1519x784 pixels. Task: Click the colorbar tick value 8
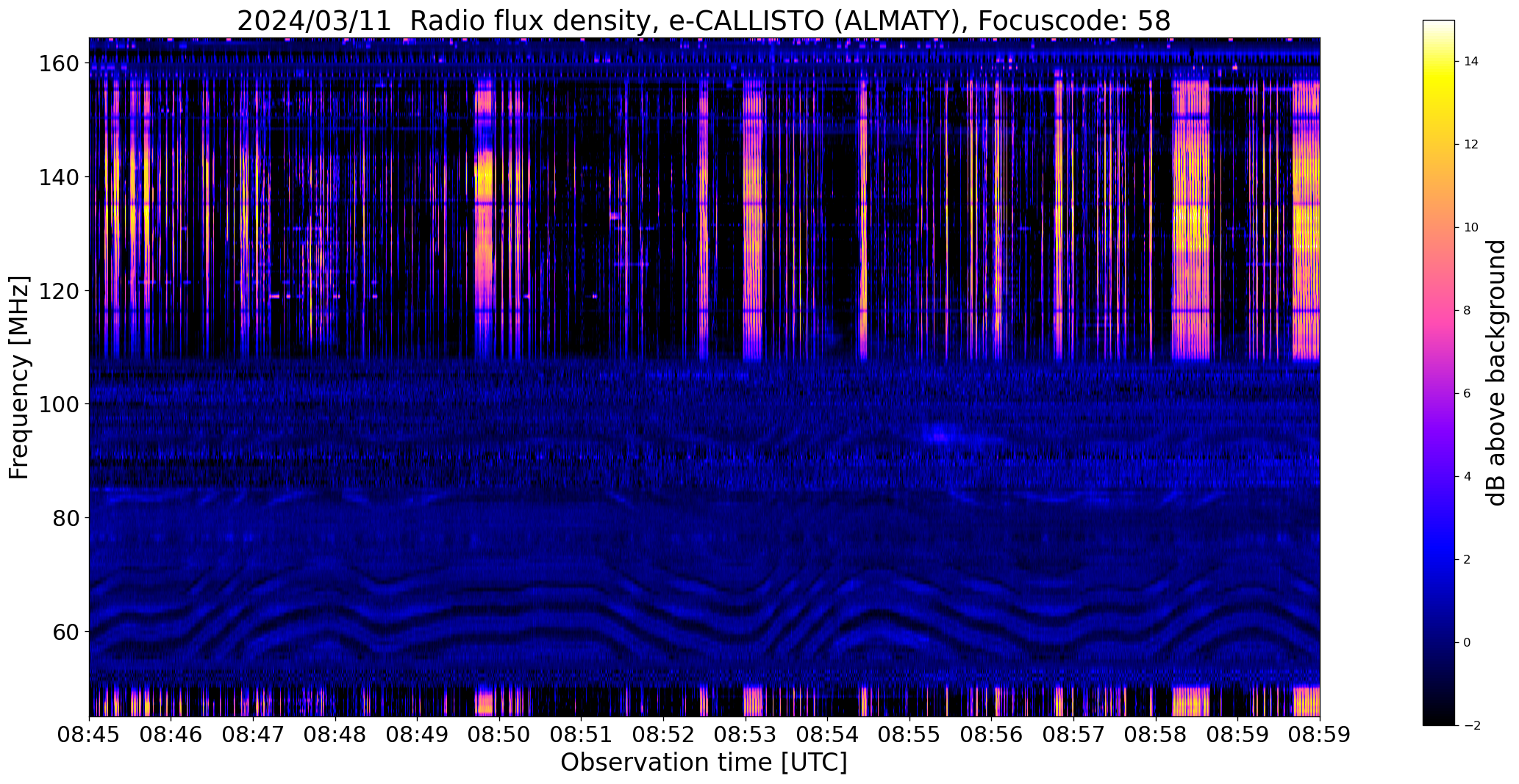[1468, 311]
